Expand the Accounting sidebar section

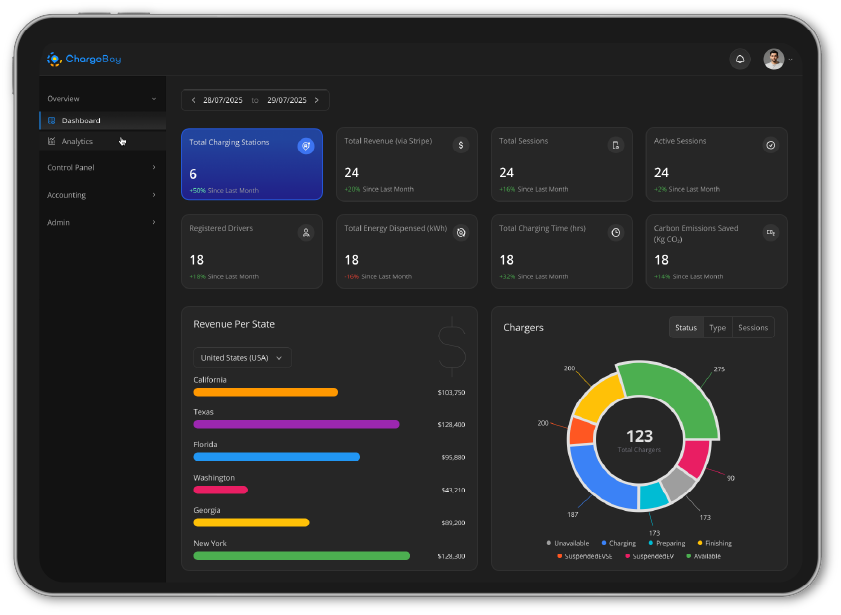click(x=101, y=195)
